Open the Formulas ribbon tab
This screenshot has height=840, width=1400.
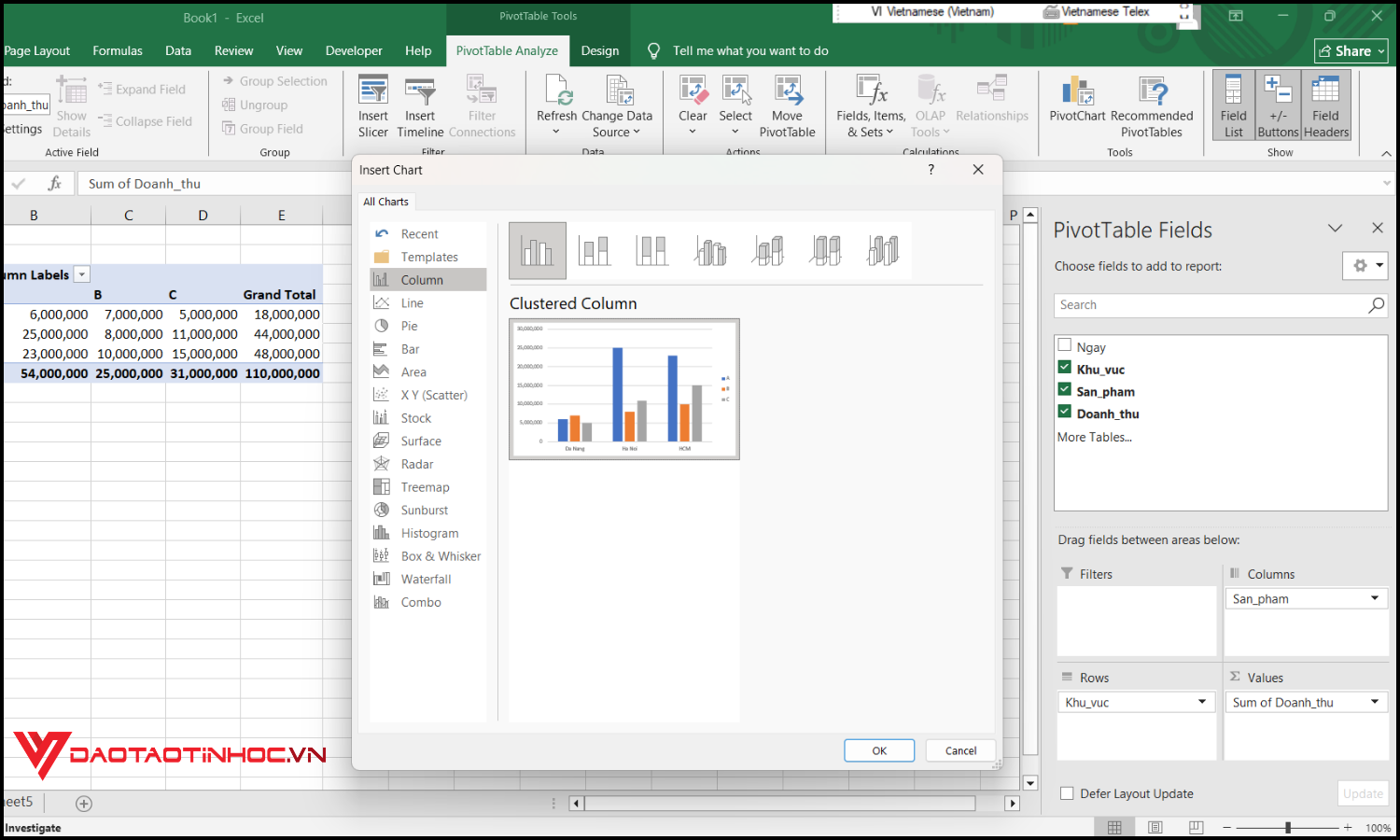(x=118, y=50)
